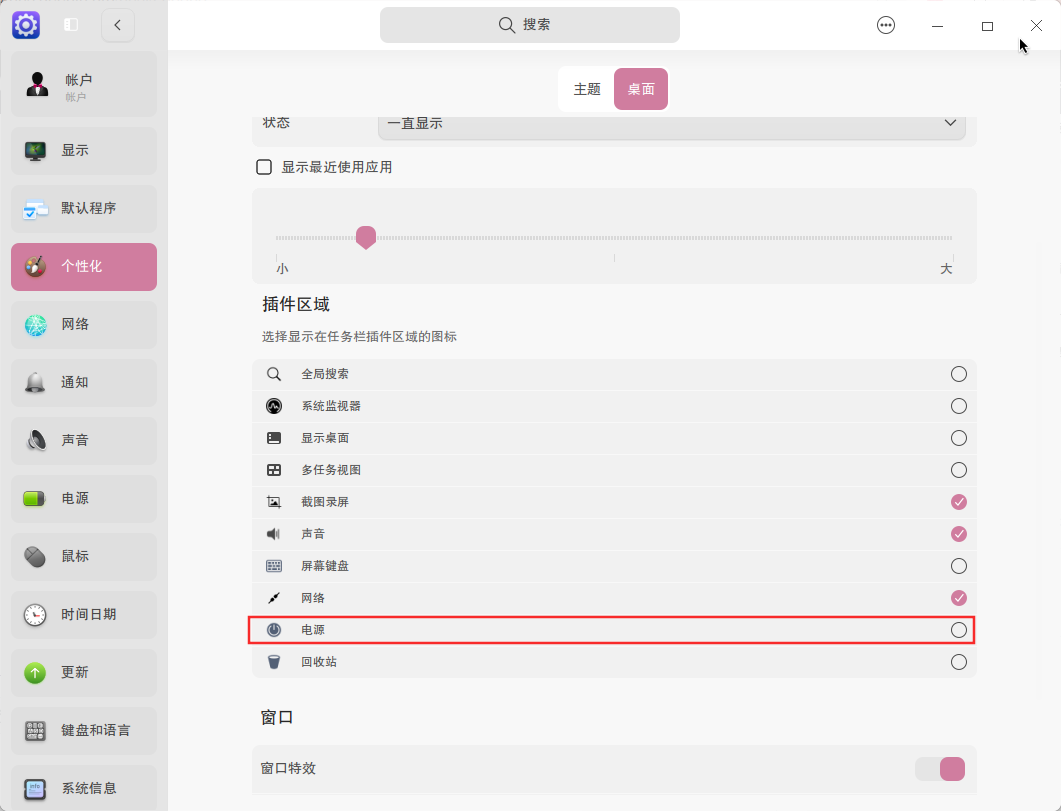1061x811 pixels.
Task: Click the dock size slider handle
Action: [x=366, y=237]
